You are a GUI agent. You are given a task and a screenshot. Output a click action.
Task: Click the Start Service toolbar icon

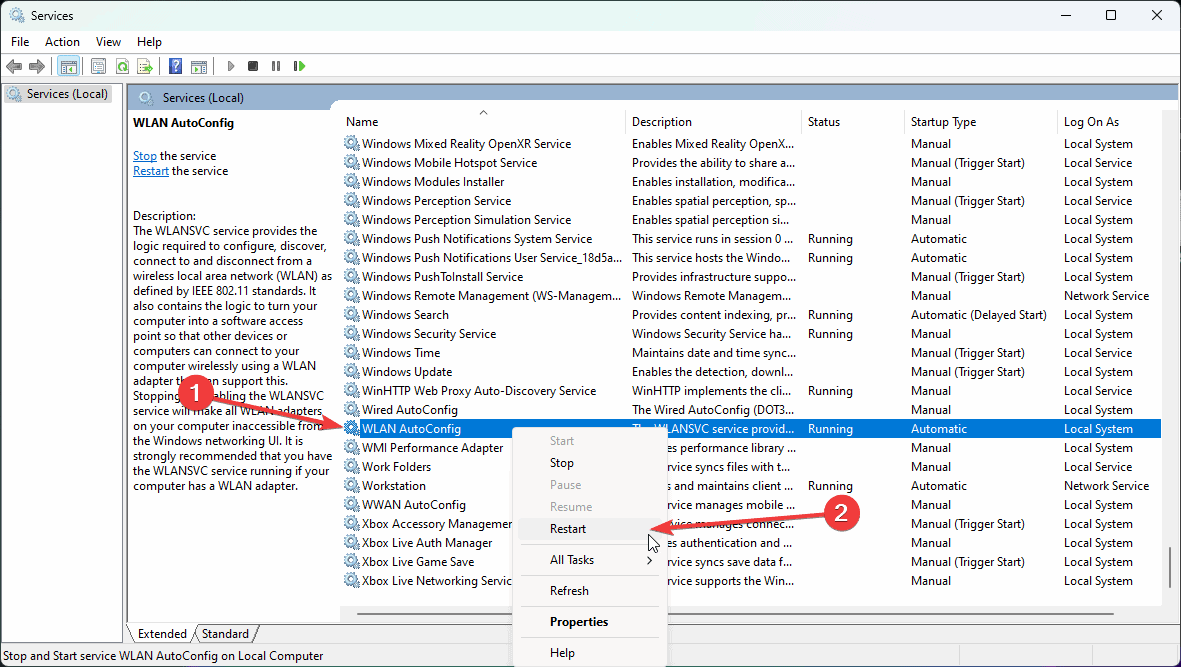(231, 66)
